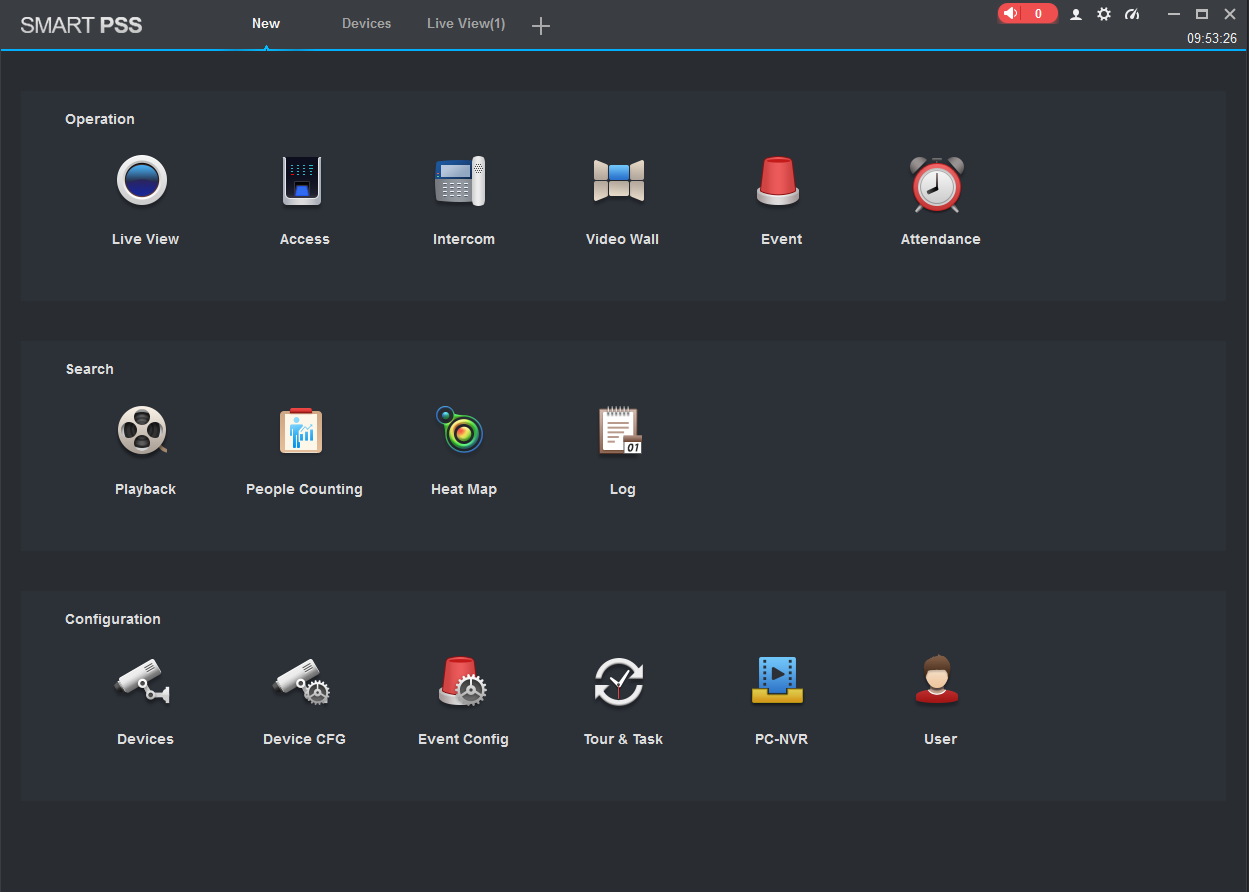This screenshot has width=1249, height=892.
Task: Maximize the SMART PSS window
Action: [x=1202, y=14]
